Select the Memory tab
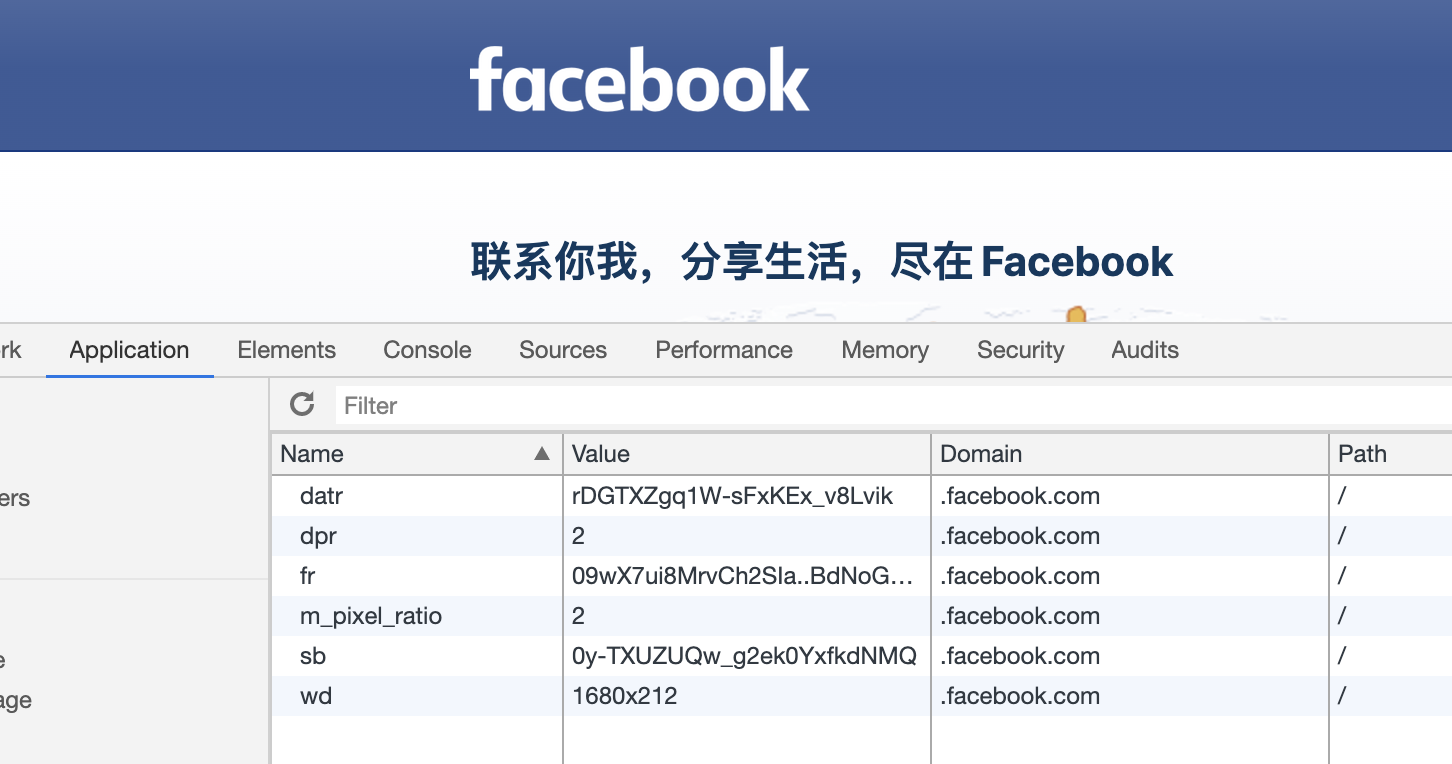The height and width of the screenshot is (764, 1452). (x=885, y=350)
